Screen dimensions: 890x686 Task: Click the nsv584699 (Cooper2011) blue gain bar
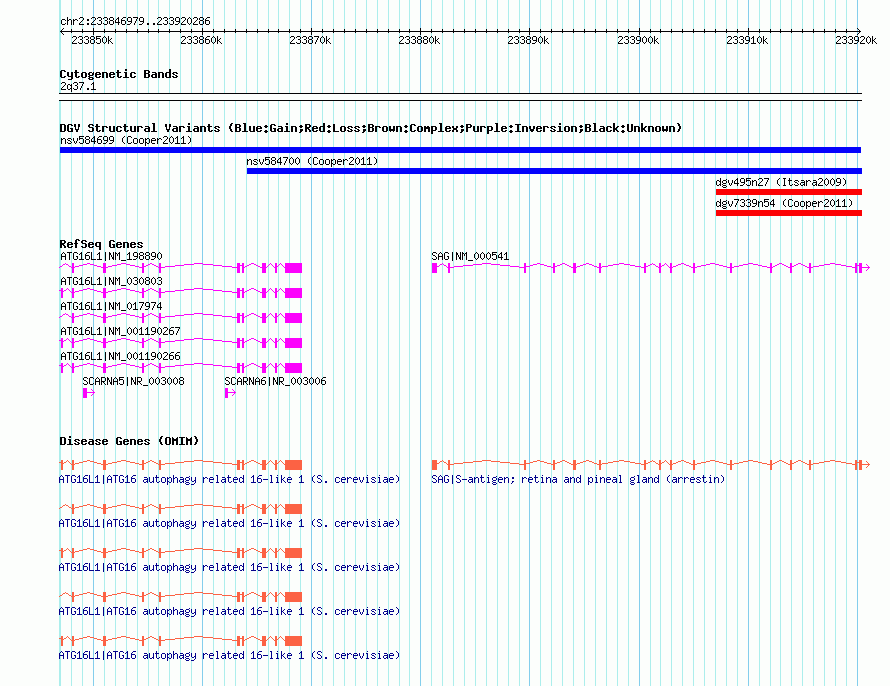pyautogui.click(x=460, y=150)
